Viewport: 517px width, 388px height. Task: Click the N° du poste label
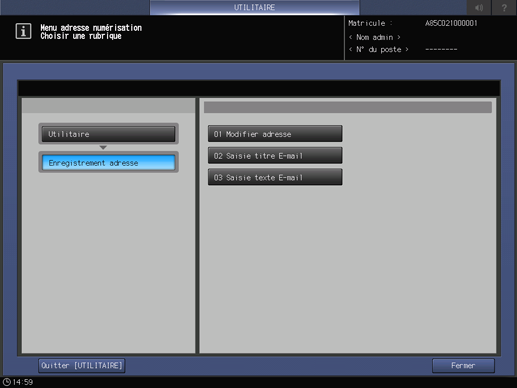click(x=379, y=49)
